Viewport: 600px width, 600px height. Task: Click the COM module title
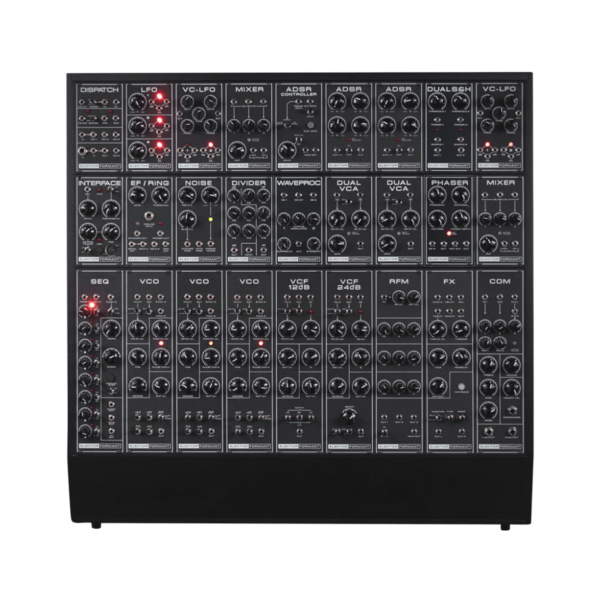pos(499,282)
